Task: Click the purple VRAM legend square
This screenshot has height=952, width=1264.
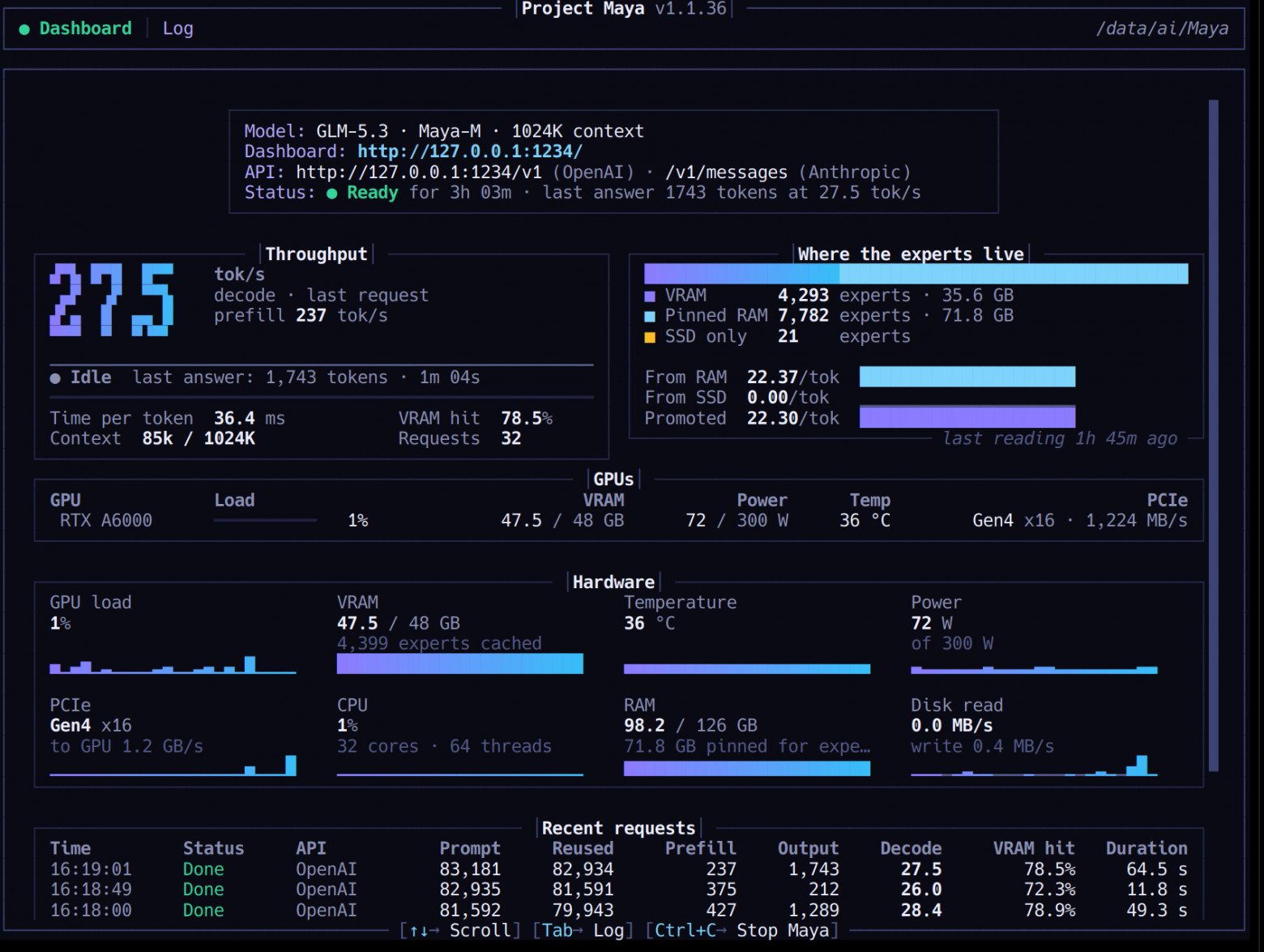Action: click(x=650, y=296)
